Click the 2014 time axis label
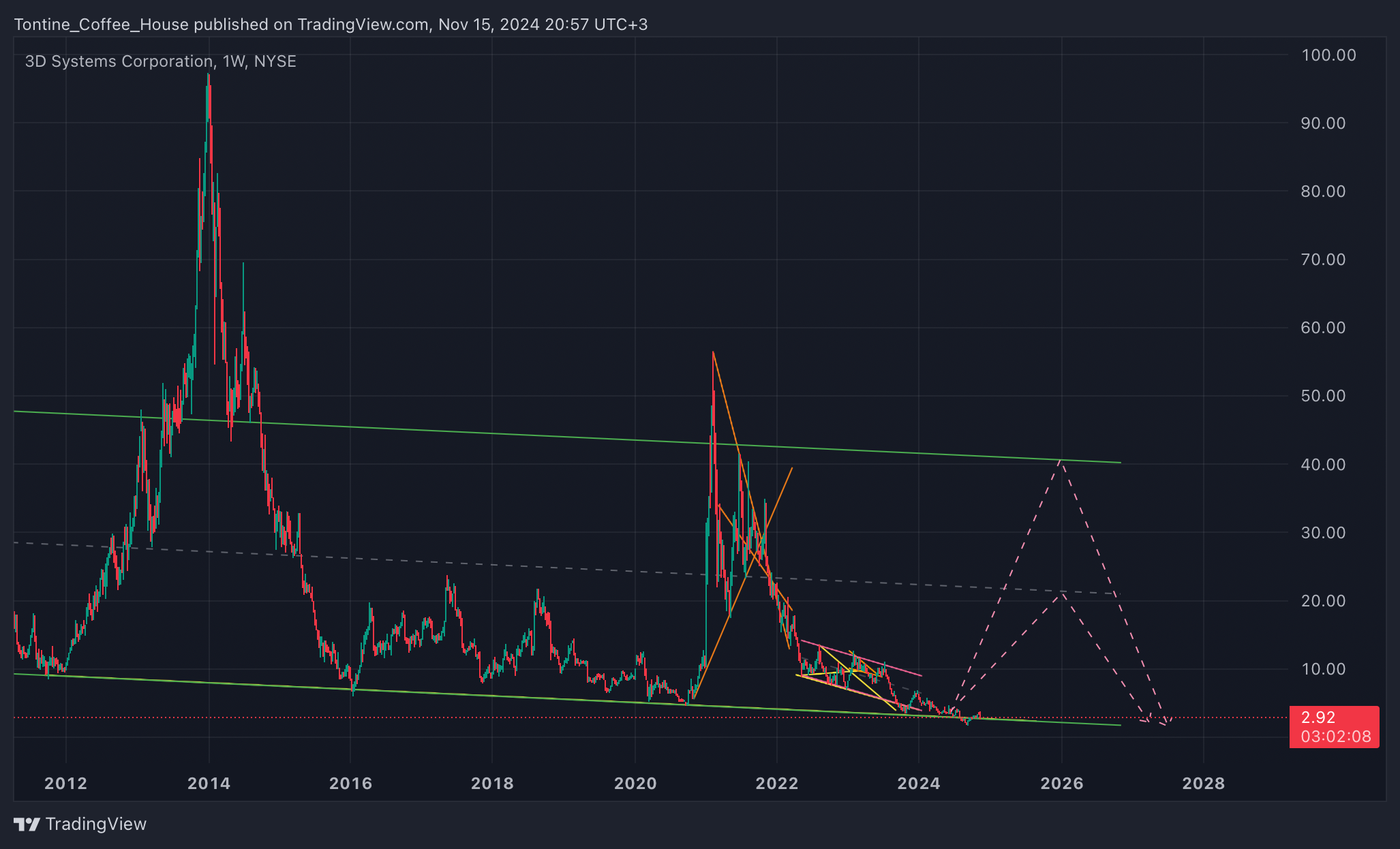 (x=209, y=784)
